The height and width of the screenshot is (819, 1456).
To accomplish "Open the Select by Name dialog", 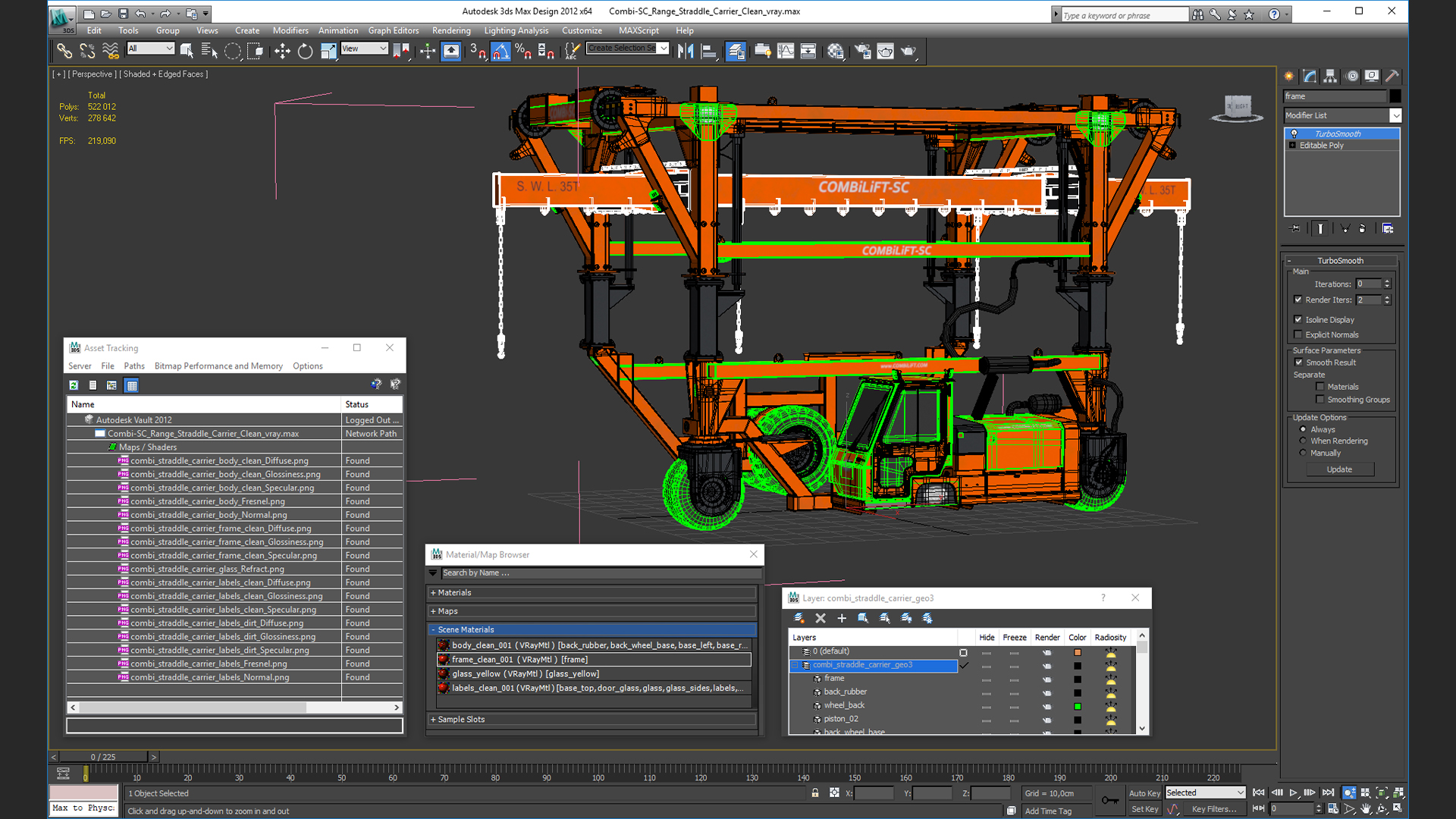I will (x=209, y=51).
